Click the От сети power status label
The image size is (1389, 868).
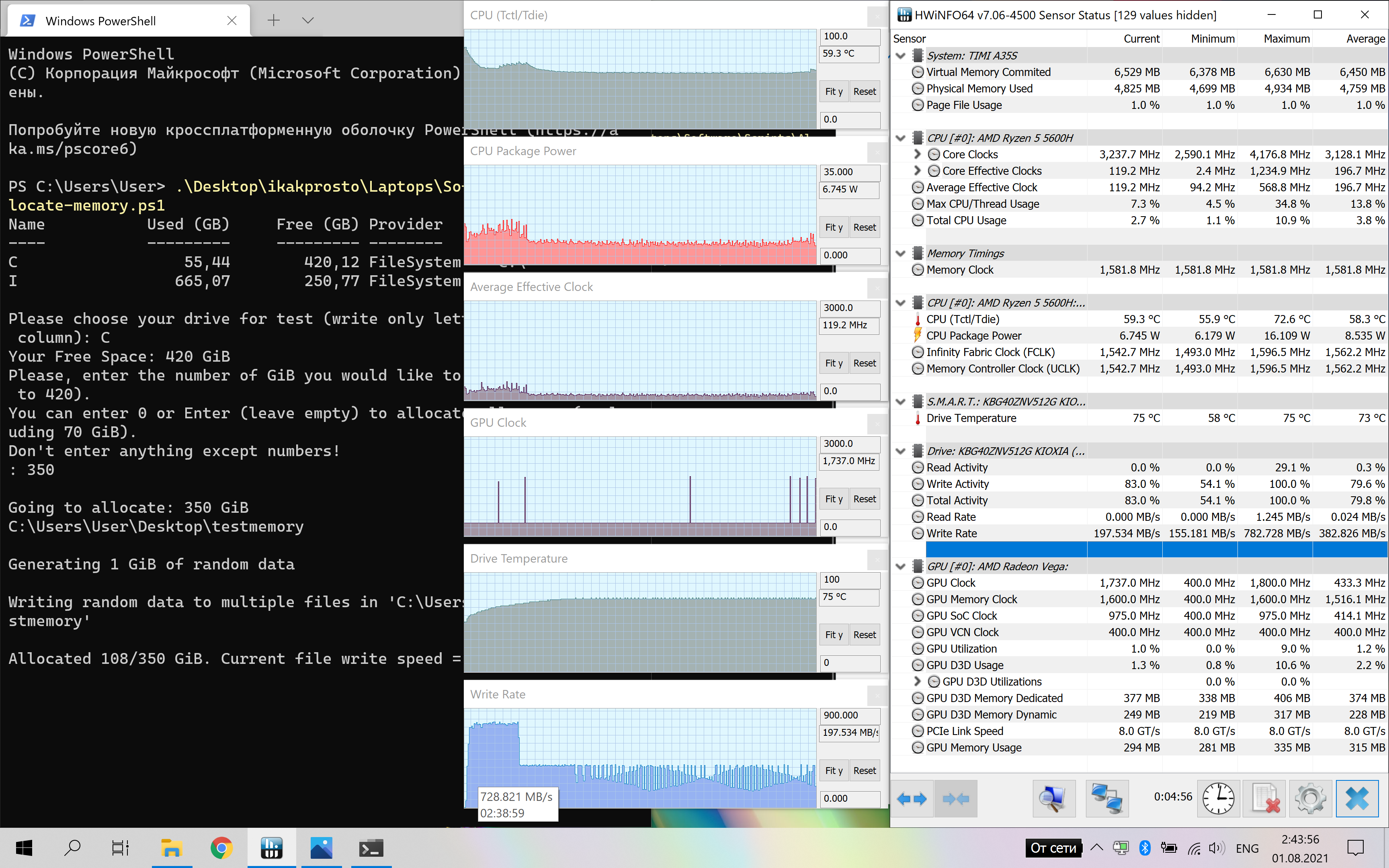[1053, 848]
